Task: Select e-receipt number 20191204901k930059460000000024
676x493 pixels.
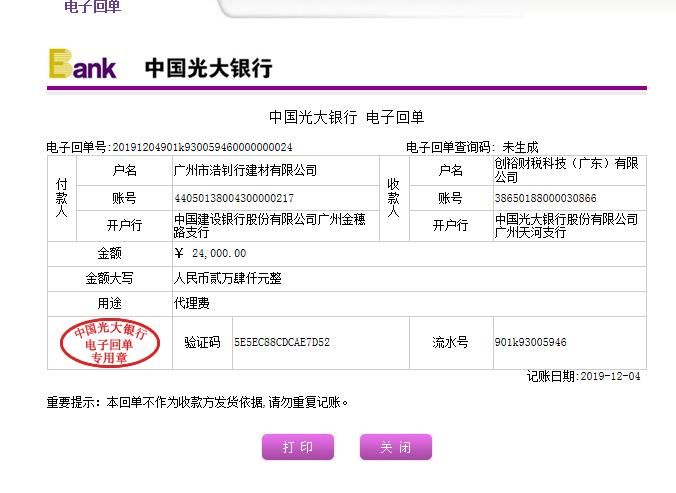Action: (x=202, y=147)
